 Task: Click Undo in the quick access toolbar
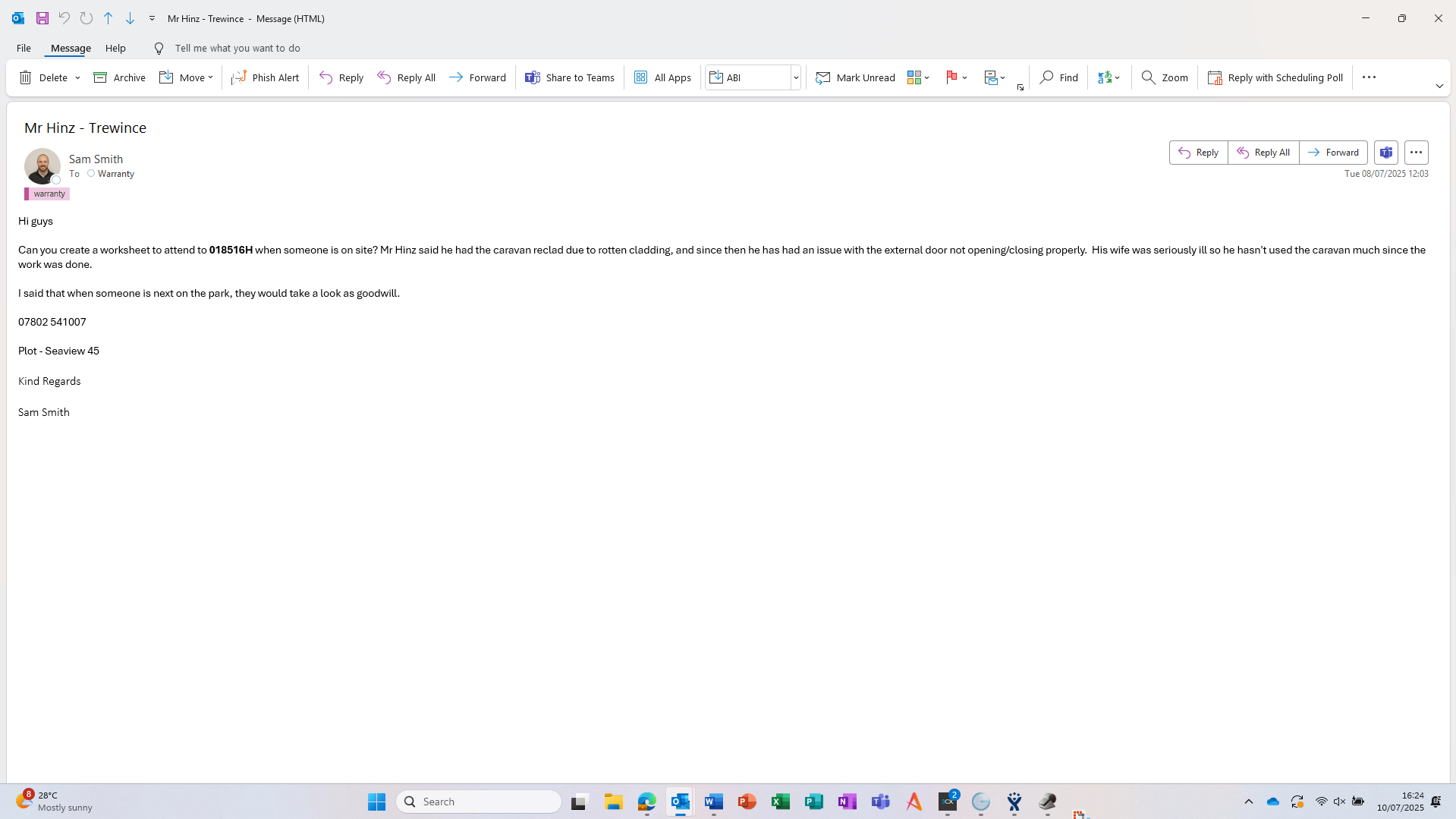[64, 18]
